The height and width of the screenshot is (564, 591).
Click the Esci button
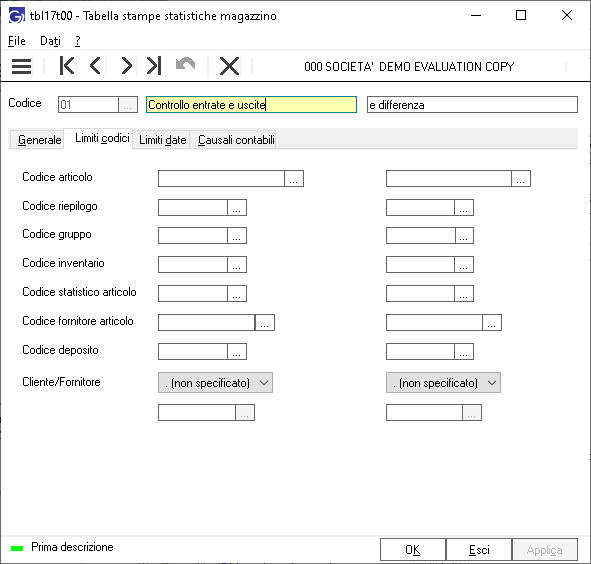[x=479, y=550]
